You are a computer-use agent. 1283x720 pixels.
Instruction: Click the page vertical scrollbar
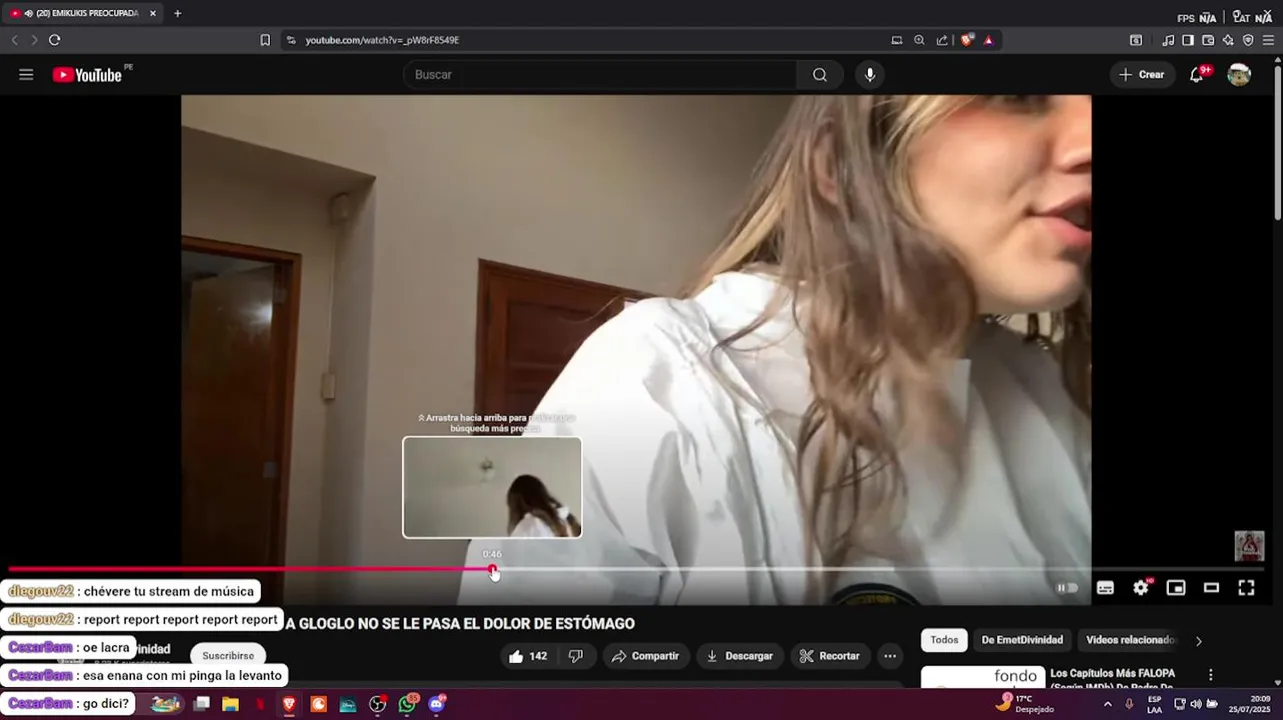point(1277,140)
